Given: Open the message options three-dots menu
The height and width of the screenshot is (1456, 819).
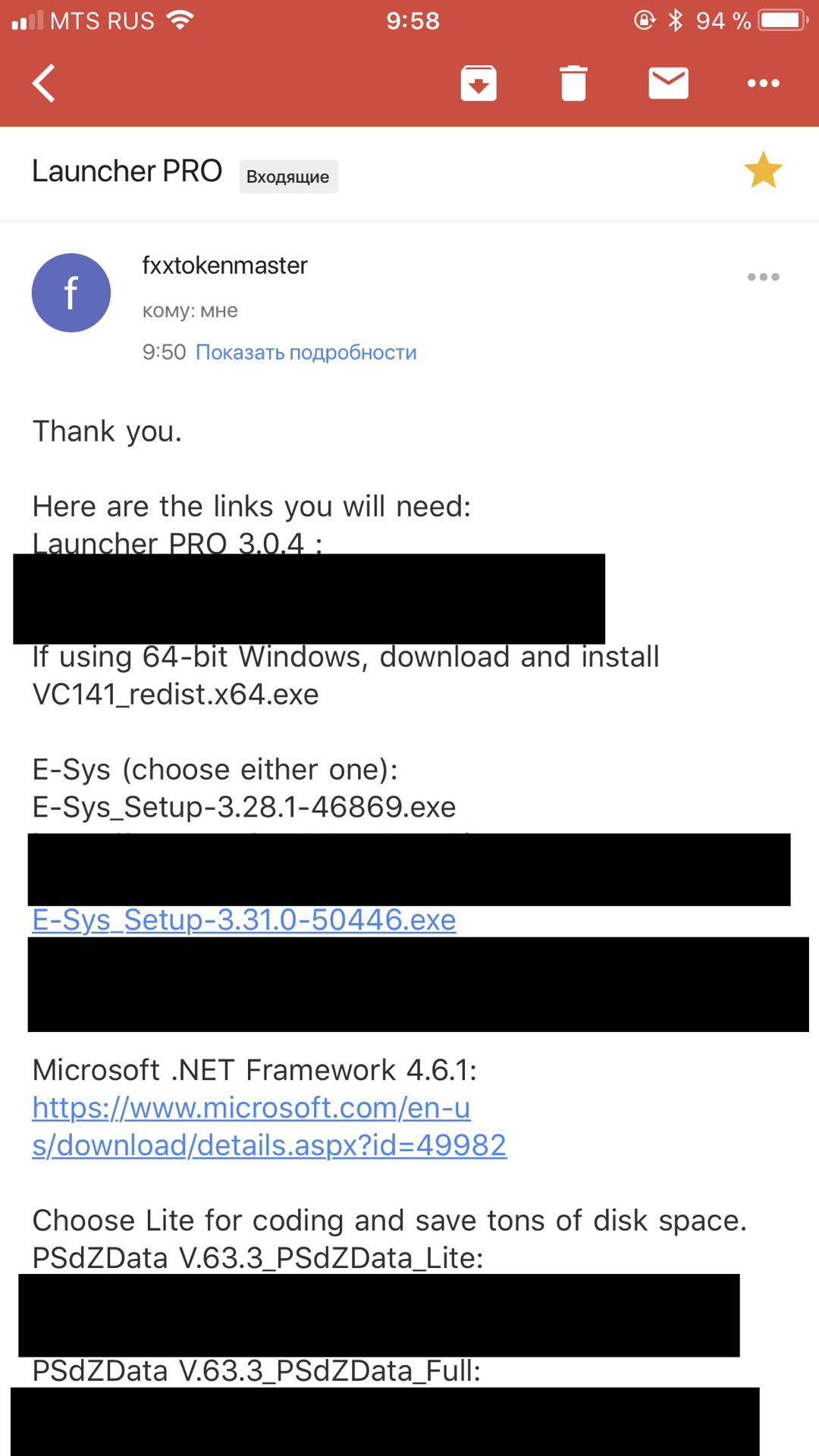Looking at the screenshot, I should pyautogui.click(x=763, y=277).
